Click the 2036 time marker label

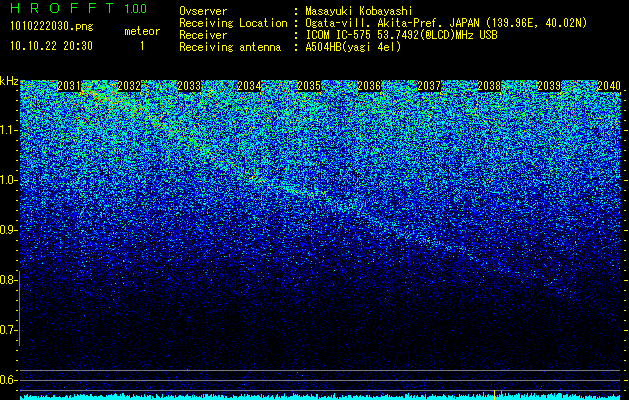(x=369, y=86)
